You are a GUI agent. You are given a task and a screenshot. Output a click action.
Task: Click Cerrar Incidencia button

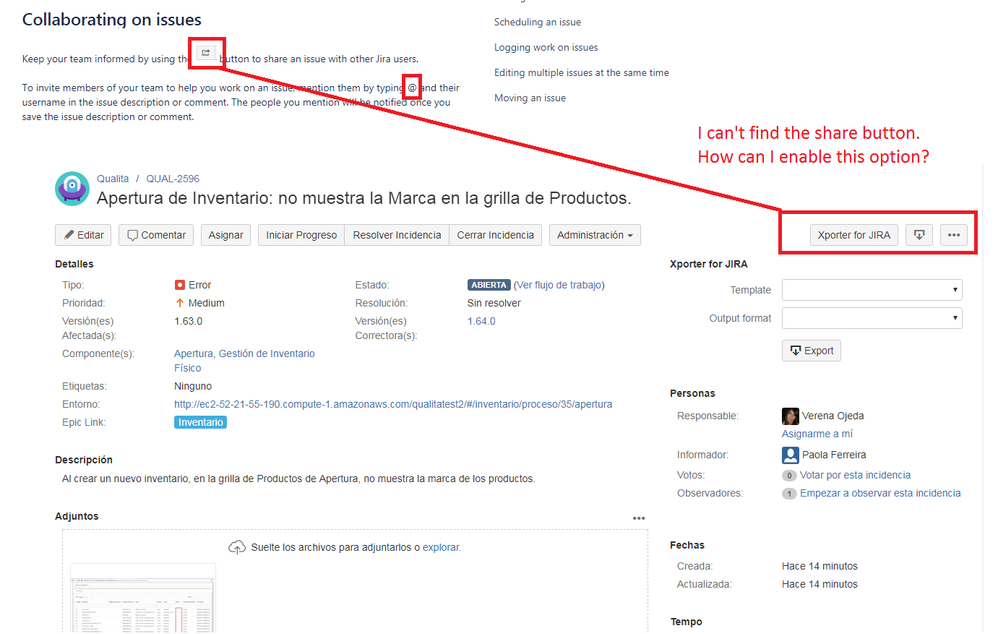(x=495, y=235)
